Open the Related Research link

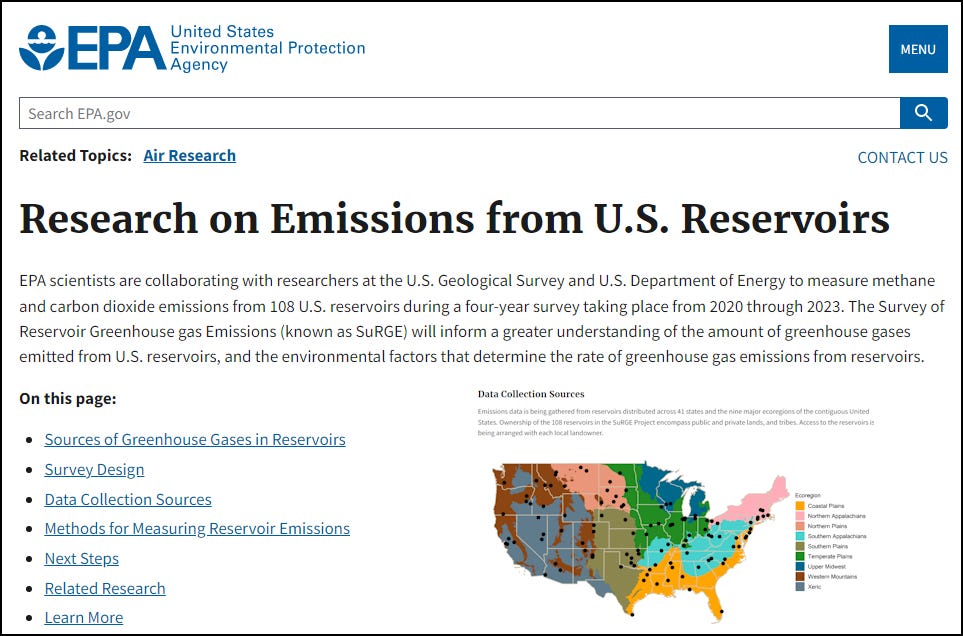[x=105, y=588]
